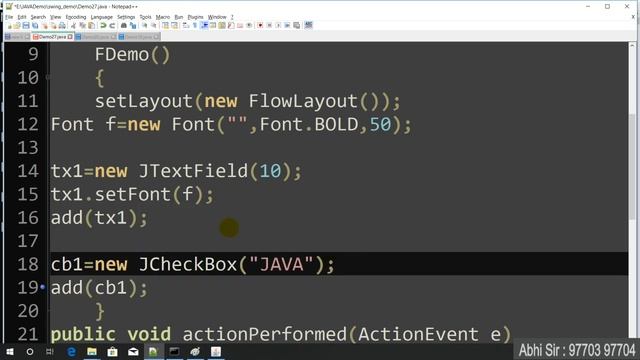Viewport: 640px width, 360px height.
Task: Run macro multiple times icon
Action: pos(287,25)
